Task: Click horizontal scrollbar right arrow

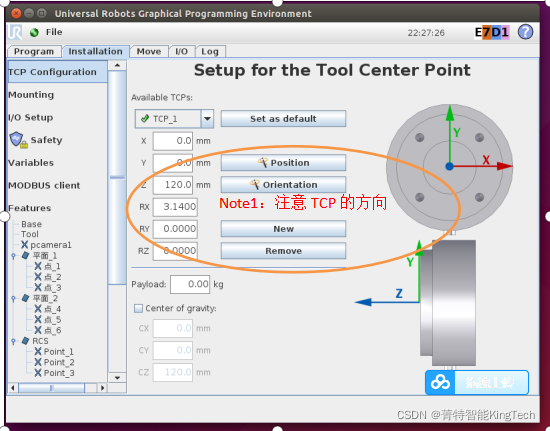Action: 102,388
